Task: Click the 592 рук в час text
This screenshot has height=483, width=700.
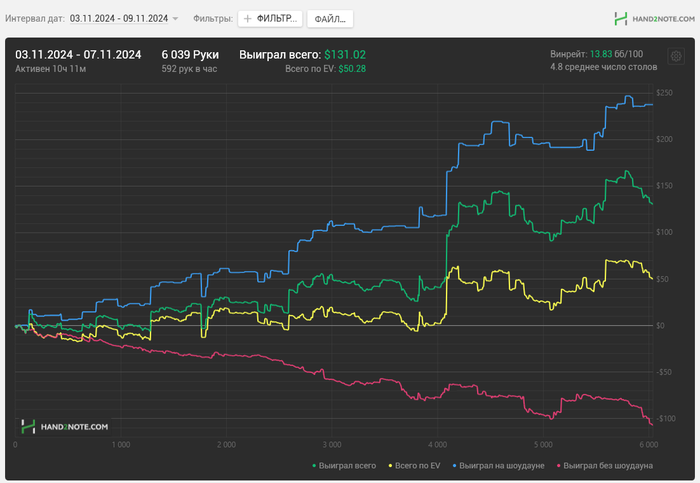Action: pyautogui.click(x=189, y=69)
